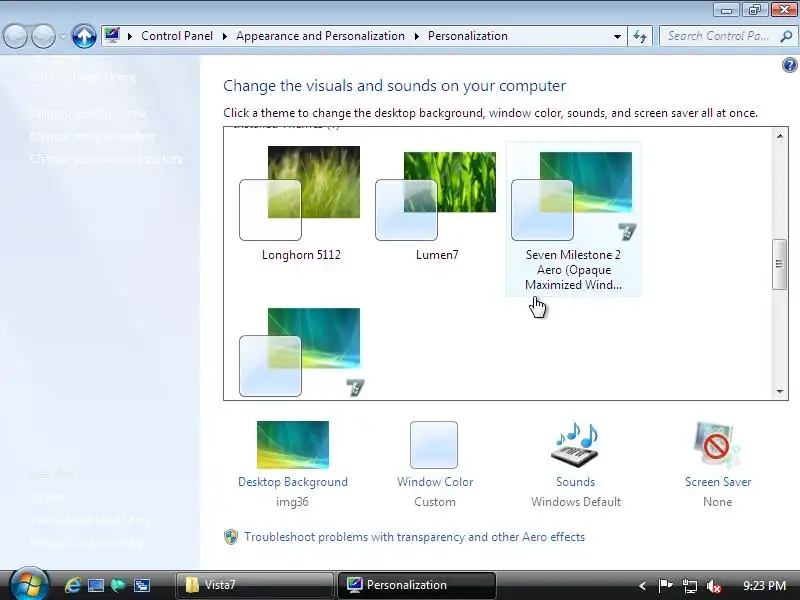Launch Internet Explorer from Quick Launch
The width and height of the screenshot is (800, 600).
[73, 585]
